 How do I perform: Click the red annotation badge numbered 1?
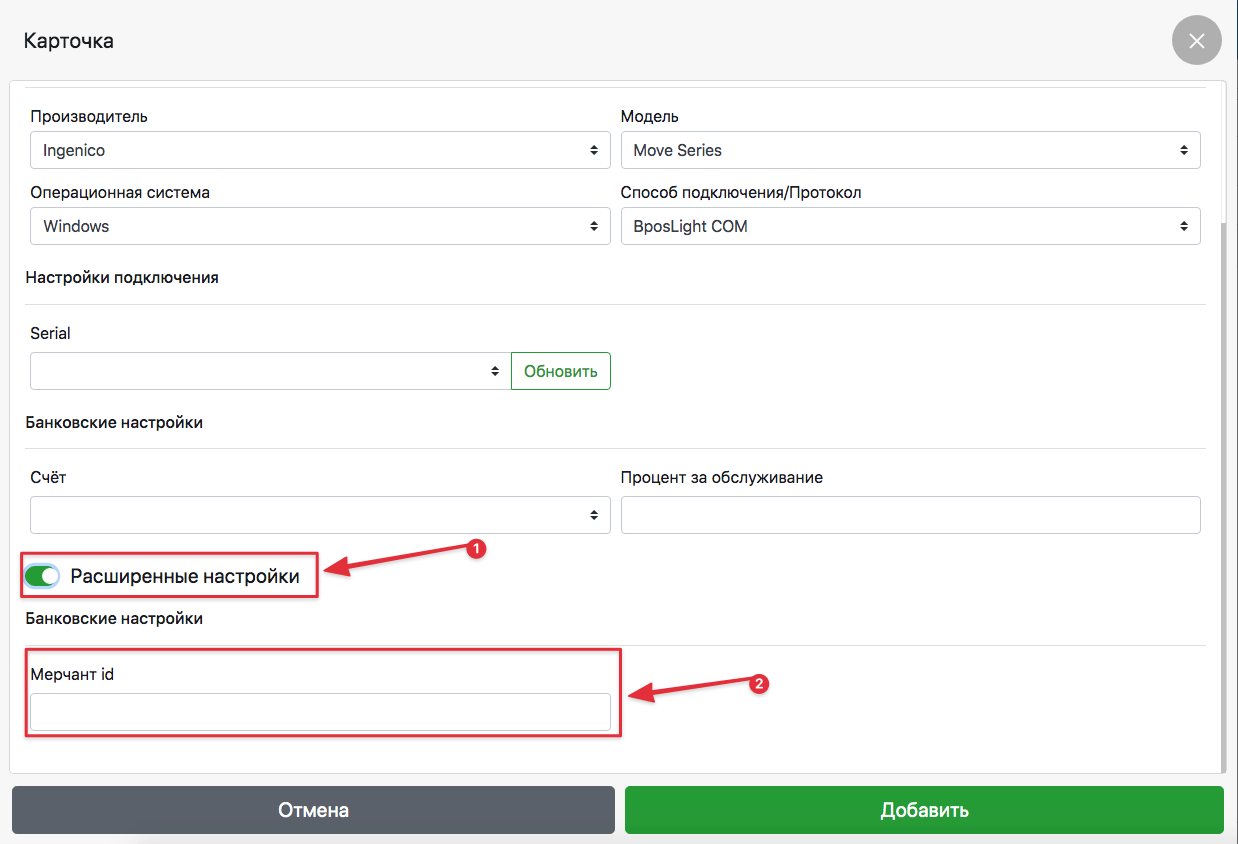coord(477,549)
